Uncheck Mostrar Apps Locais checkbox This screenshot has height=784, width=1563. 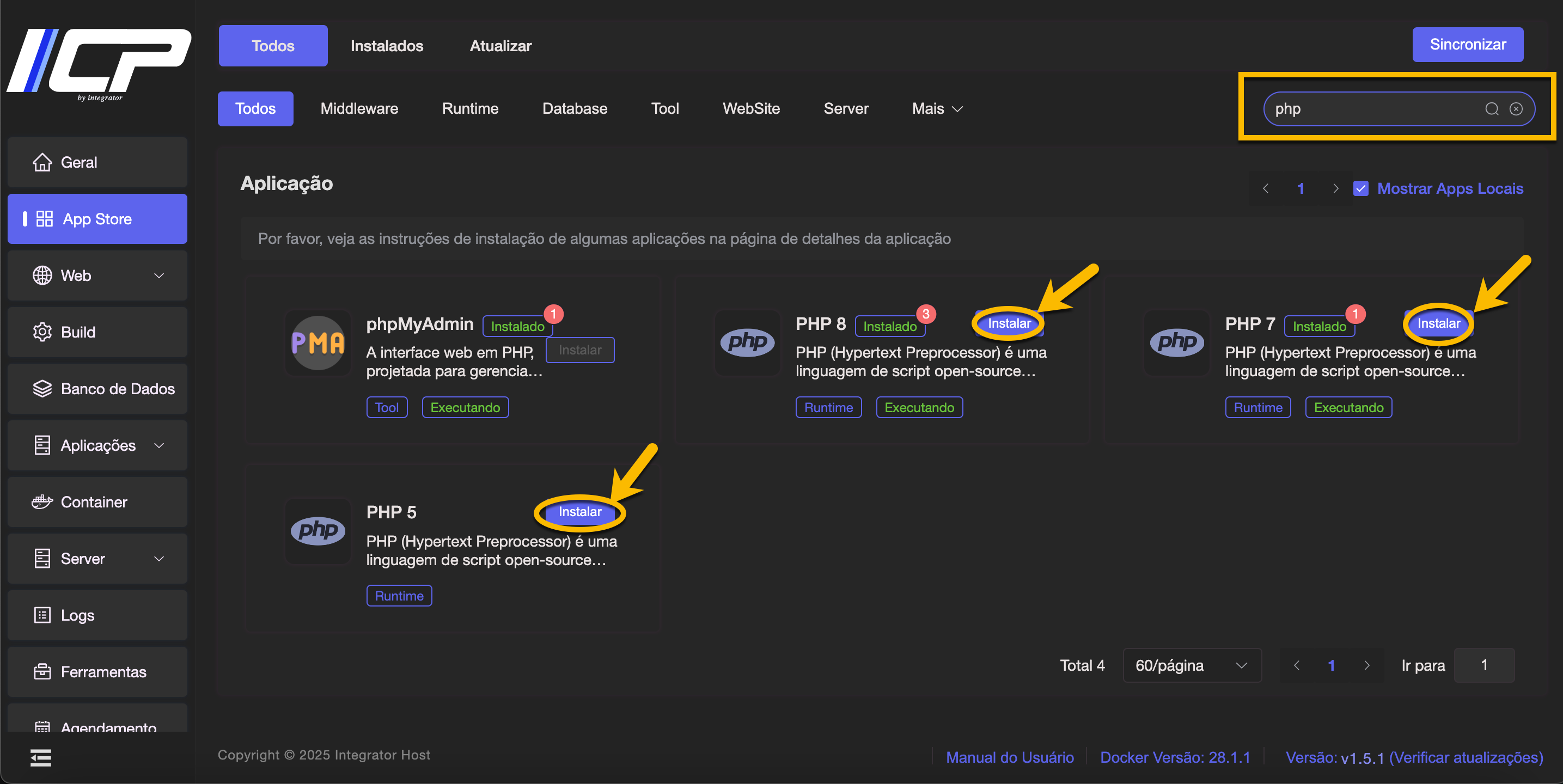[x=1361, y=189]
